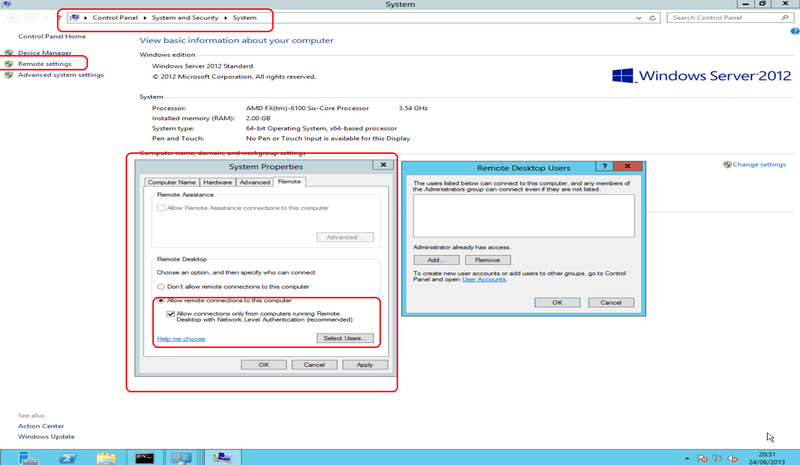Open Device Manager link

point(44,53)
